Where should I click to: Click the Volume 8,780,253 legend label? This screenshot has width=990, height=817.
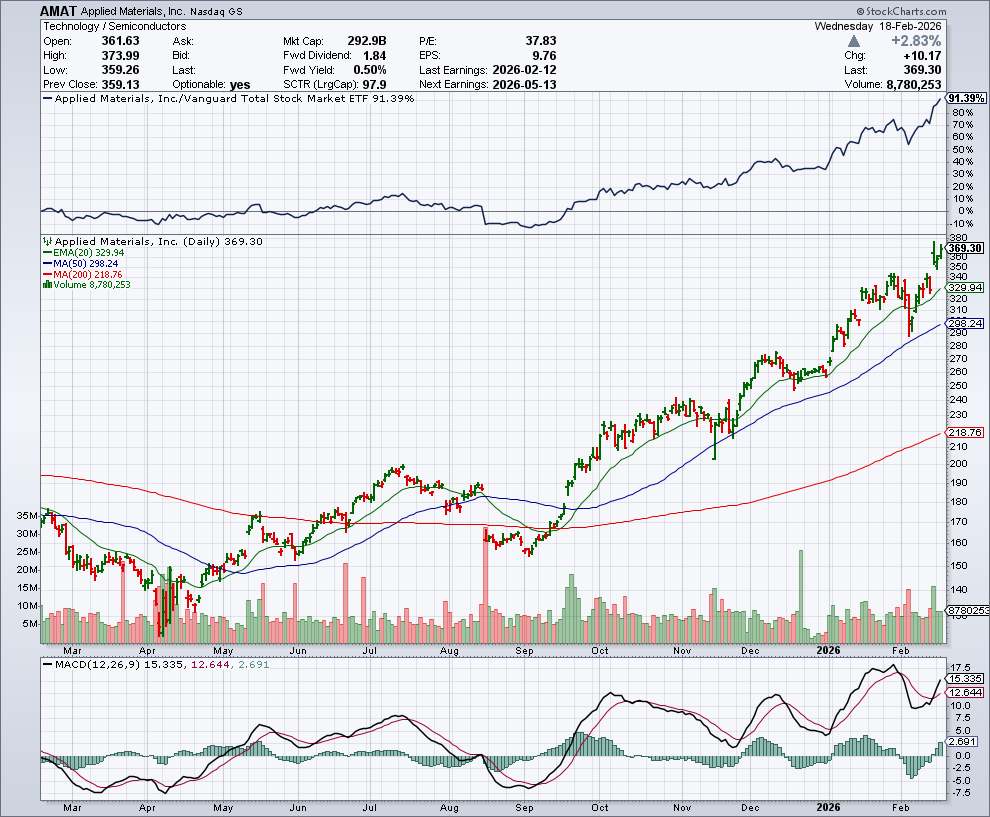tap(92, 285)
